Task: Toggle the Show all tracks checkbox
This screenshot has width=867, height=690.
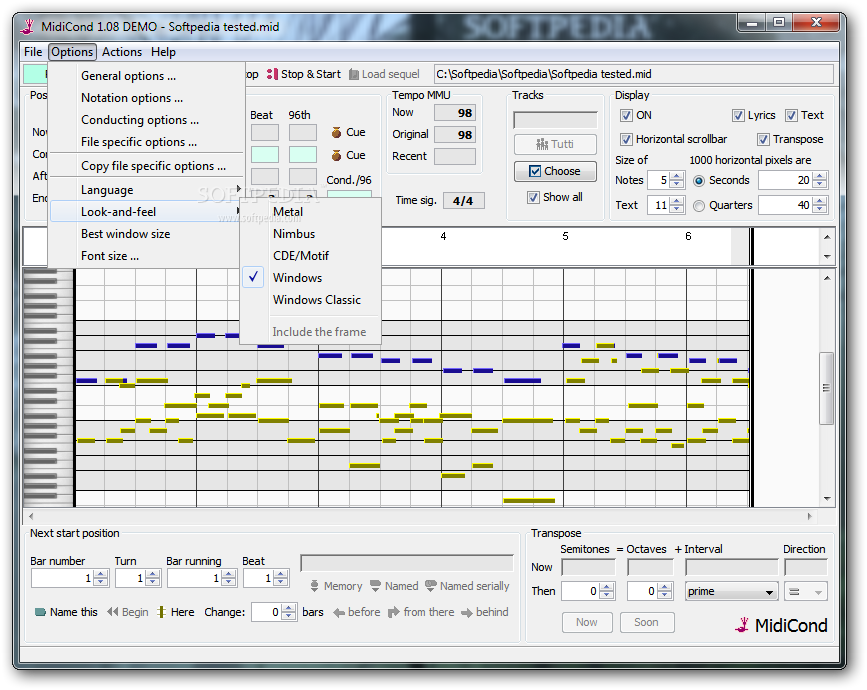Action: (533, 197)
